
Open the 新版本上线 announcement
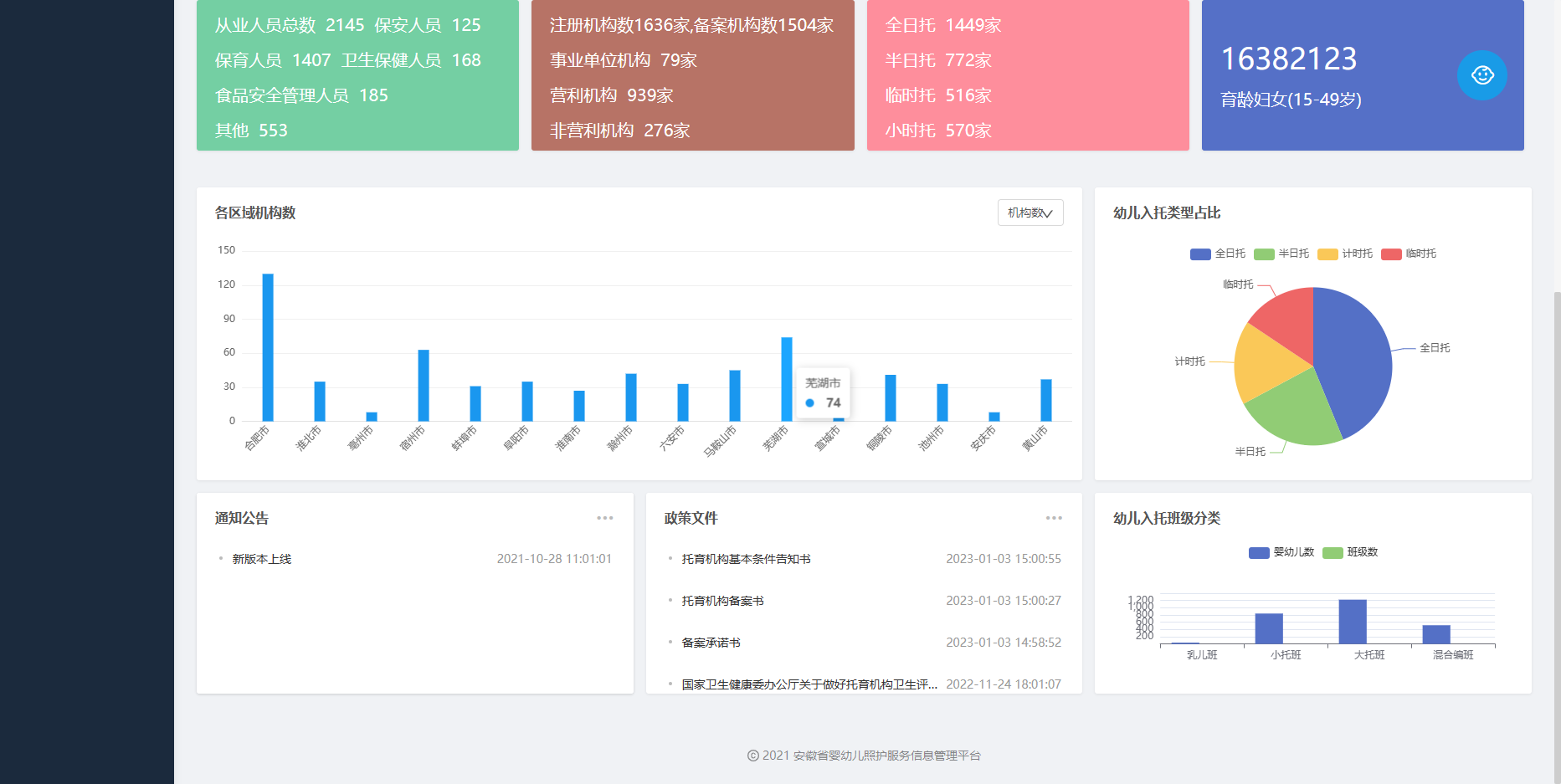pos(262,559)
